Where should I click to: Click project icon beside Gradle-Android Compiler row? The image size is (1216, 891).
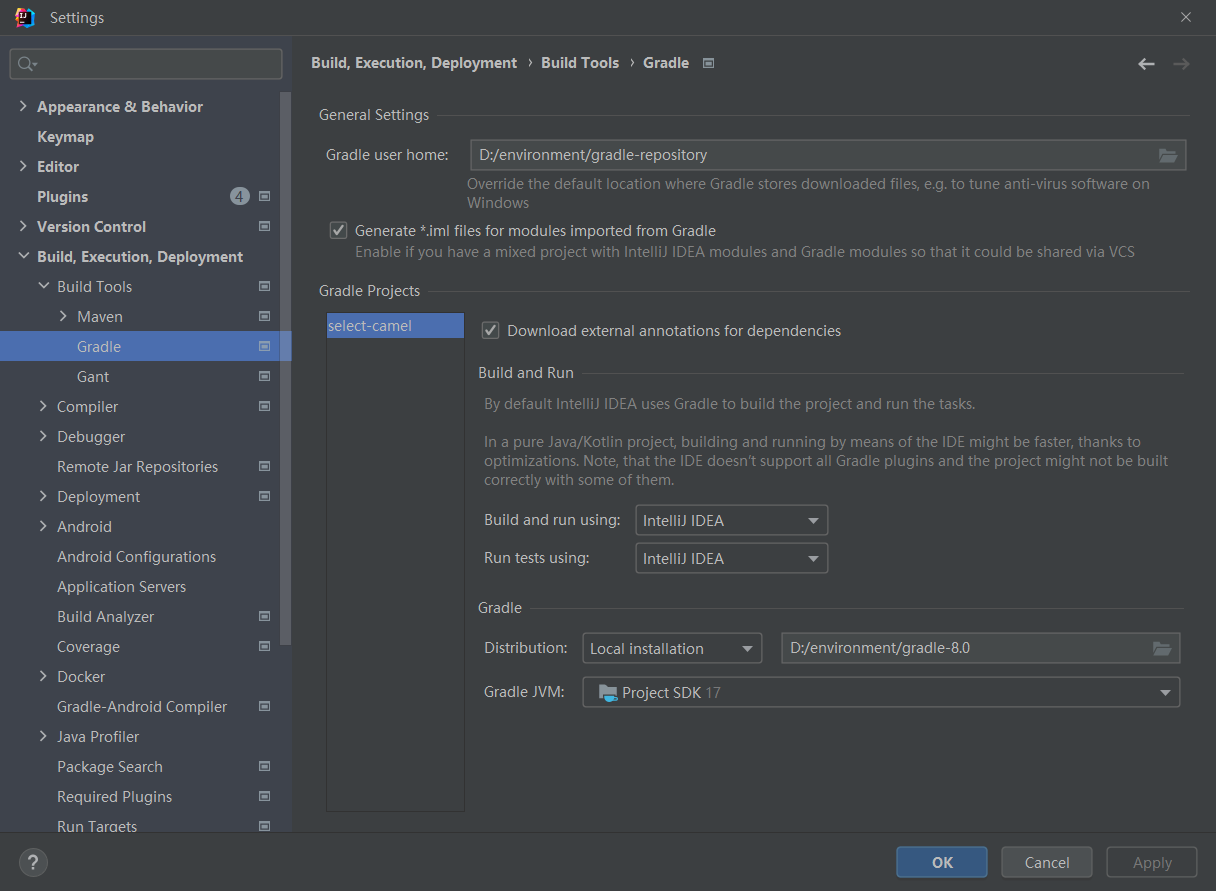[x=264, y=706]
